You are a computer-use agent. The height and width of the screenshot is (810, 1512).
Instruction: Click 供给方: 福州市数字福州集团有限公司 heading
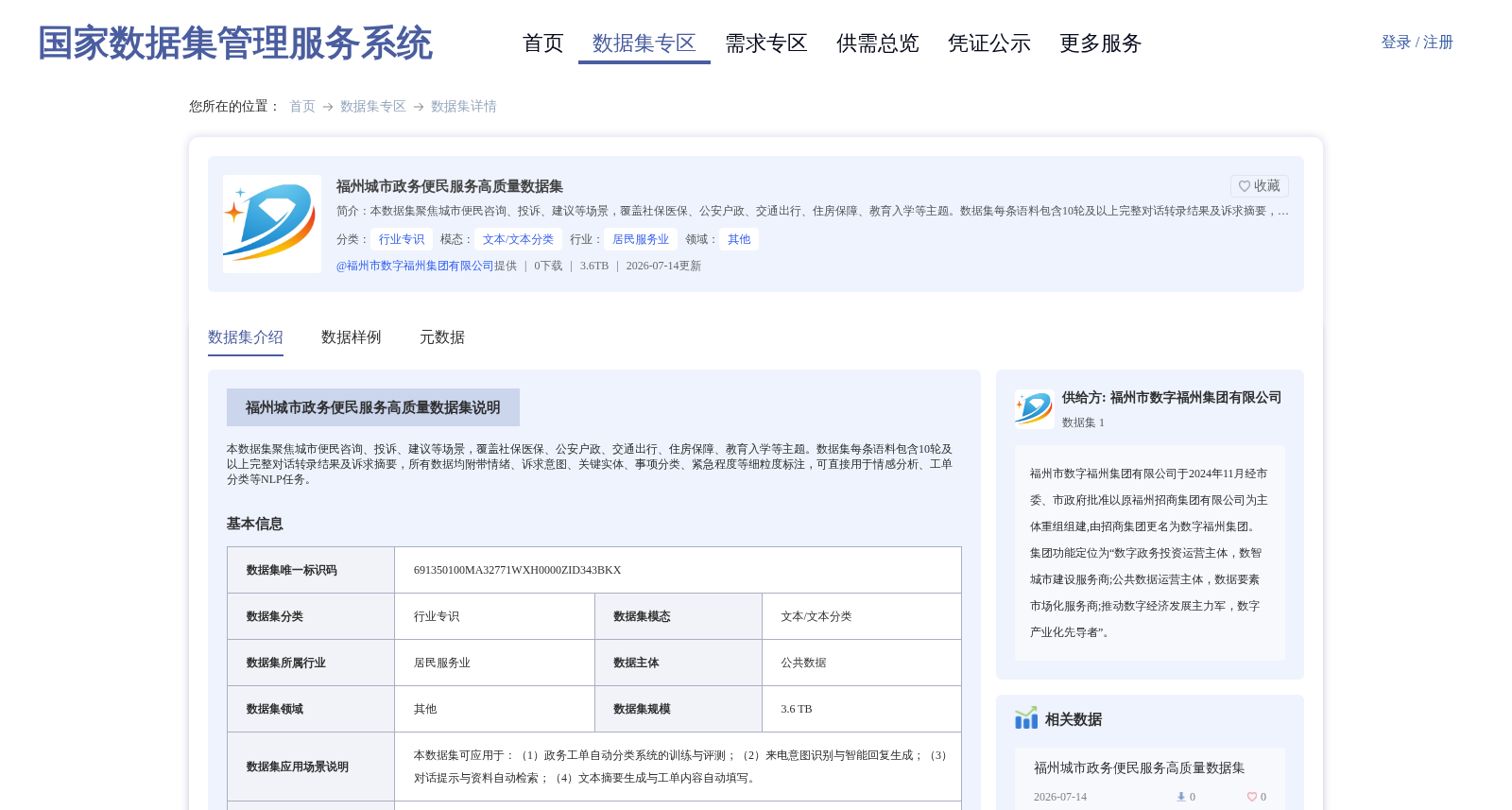tap(1172, 398)
